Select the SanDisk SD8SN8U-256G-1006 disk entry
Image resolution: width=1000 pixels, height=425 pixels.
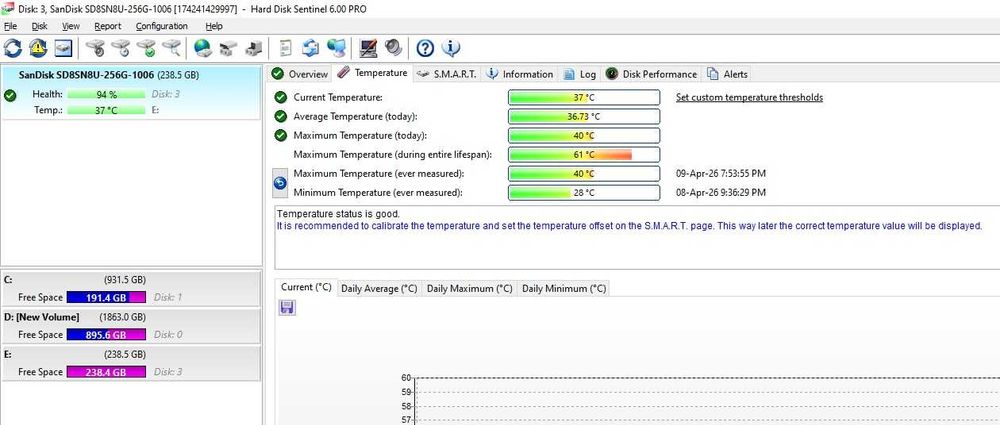(x=131, y=92)
